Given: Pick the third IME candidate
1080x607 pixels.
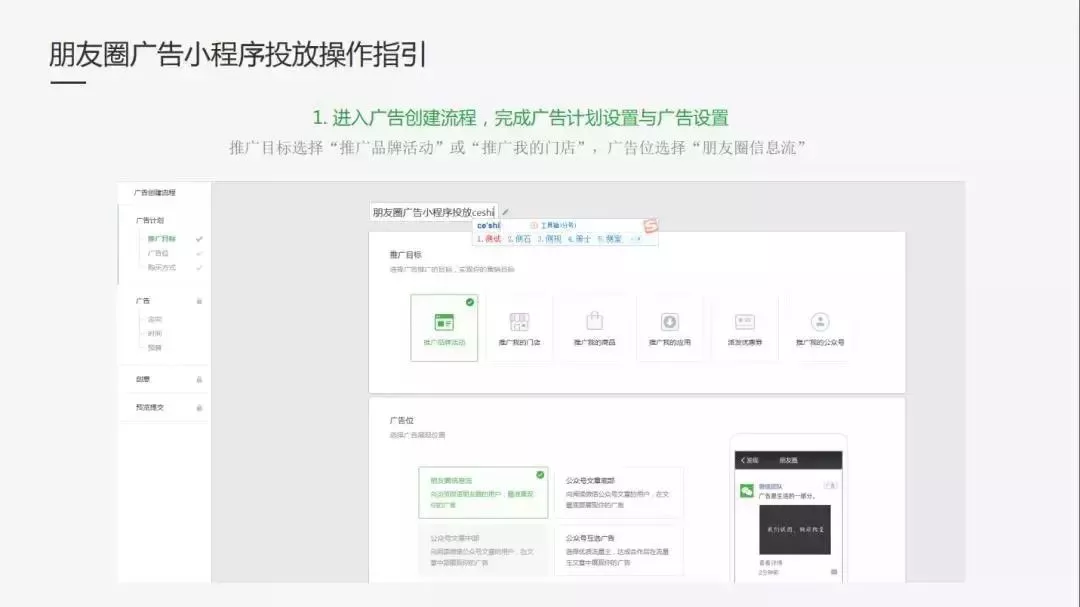Looking at the screenshot, I should [550, 239].
